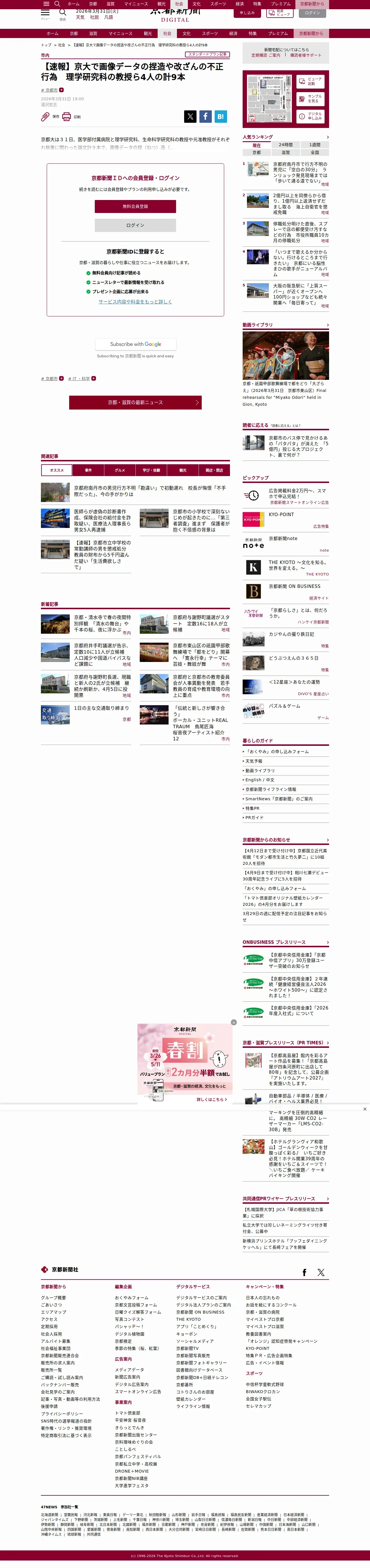The width and height of the screenshot is (370, 1568).
Task: Click the 無料会員登録 button
Action: pos(135,206)
